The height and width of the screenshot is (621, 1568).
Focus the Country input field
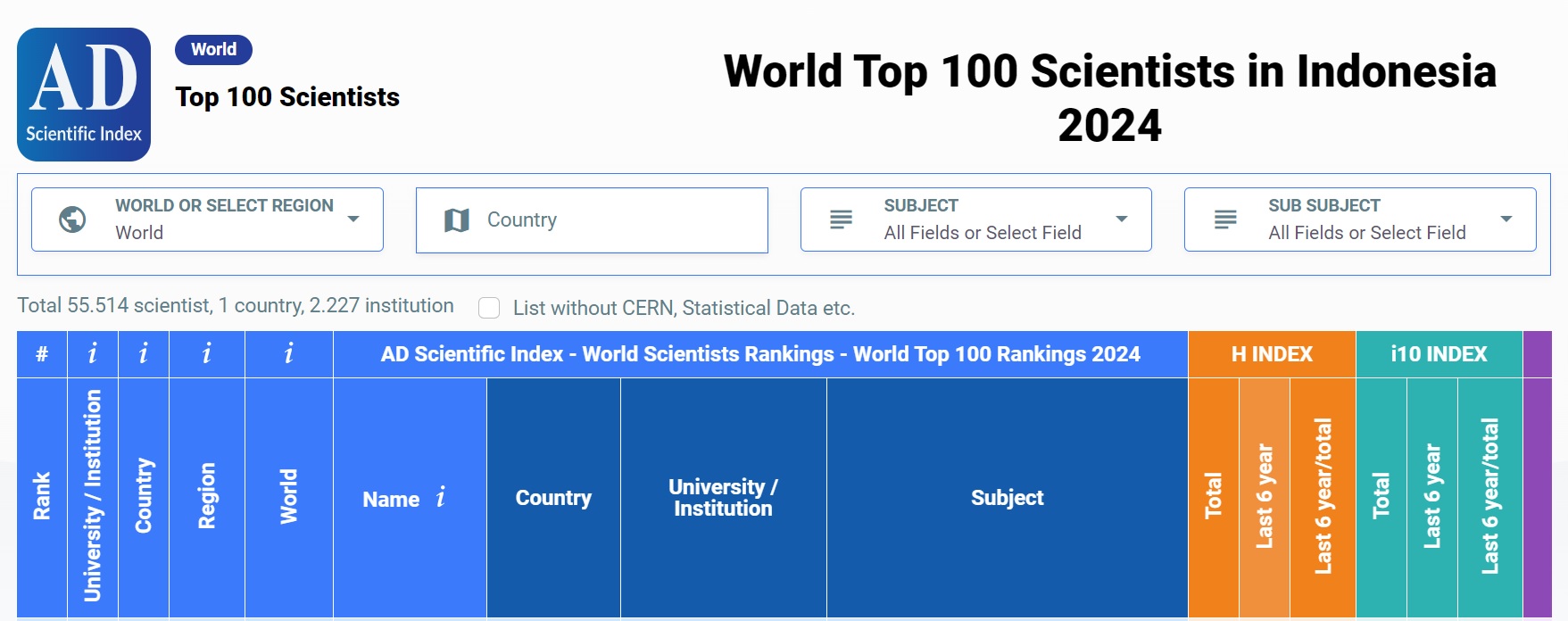pos(592,219)
